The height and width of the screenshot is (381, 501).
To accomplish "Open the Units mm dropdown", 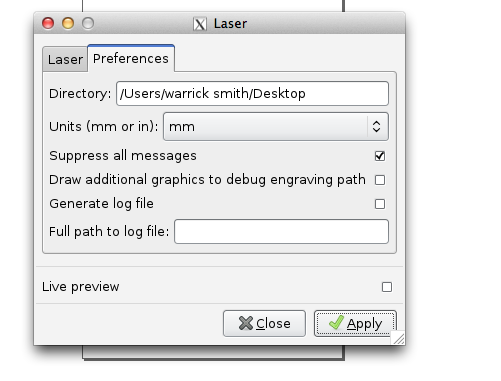I will click(x=276, y=126).
